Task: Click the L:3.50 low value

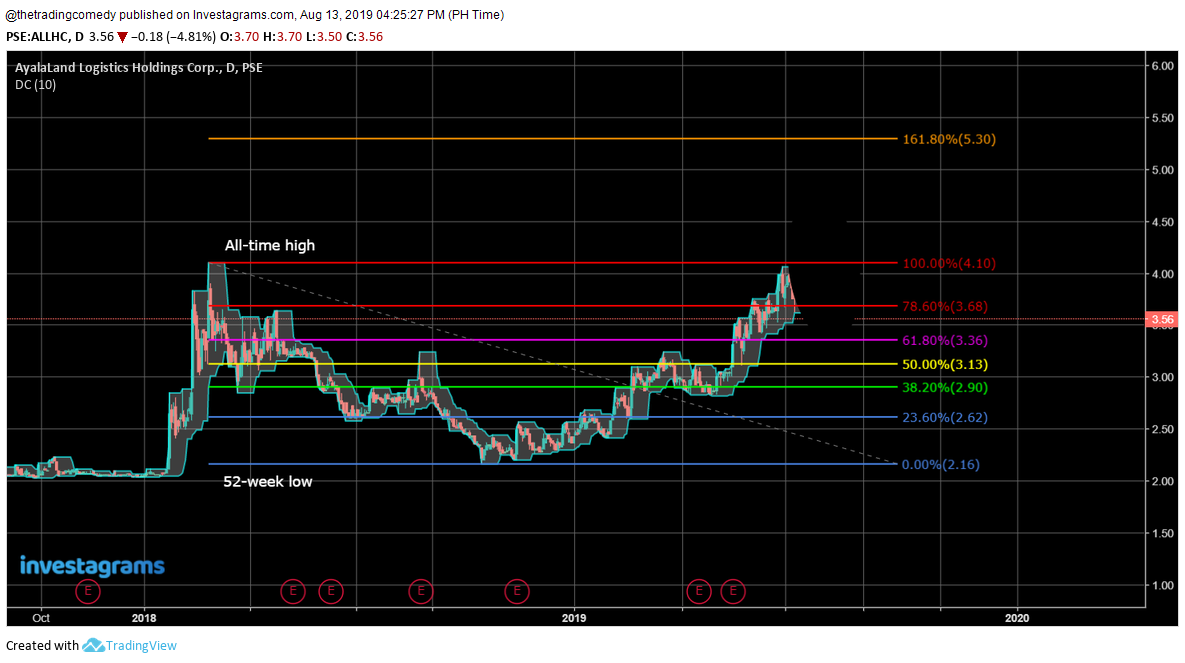Action: (x=323, y=37)
